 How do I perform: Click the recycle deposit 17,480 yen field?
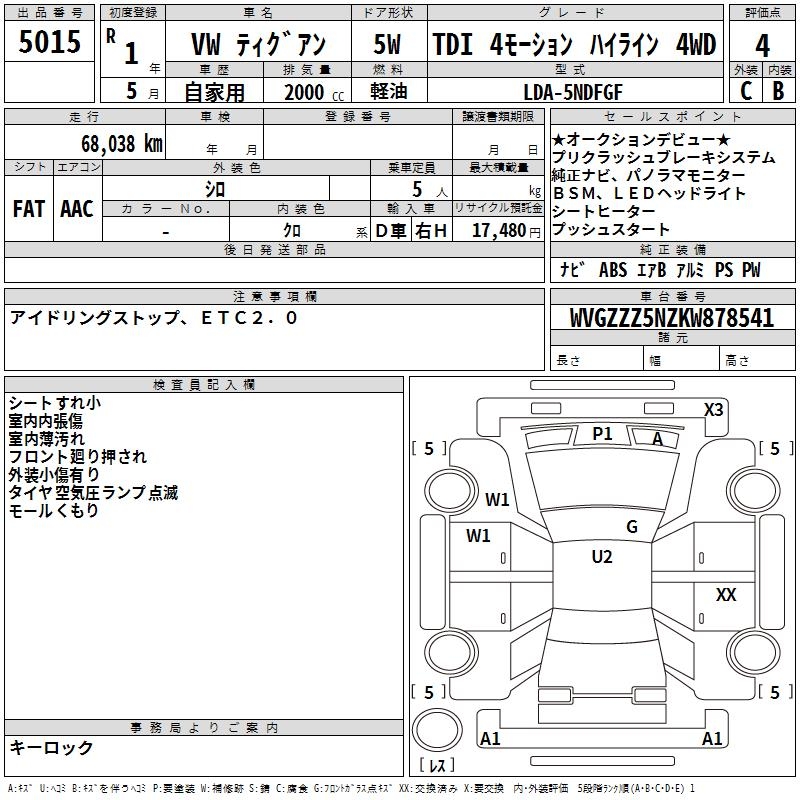(498, 230)
